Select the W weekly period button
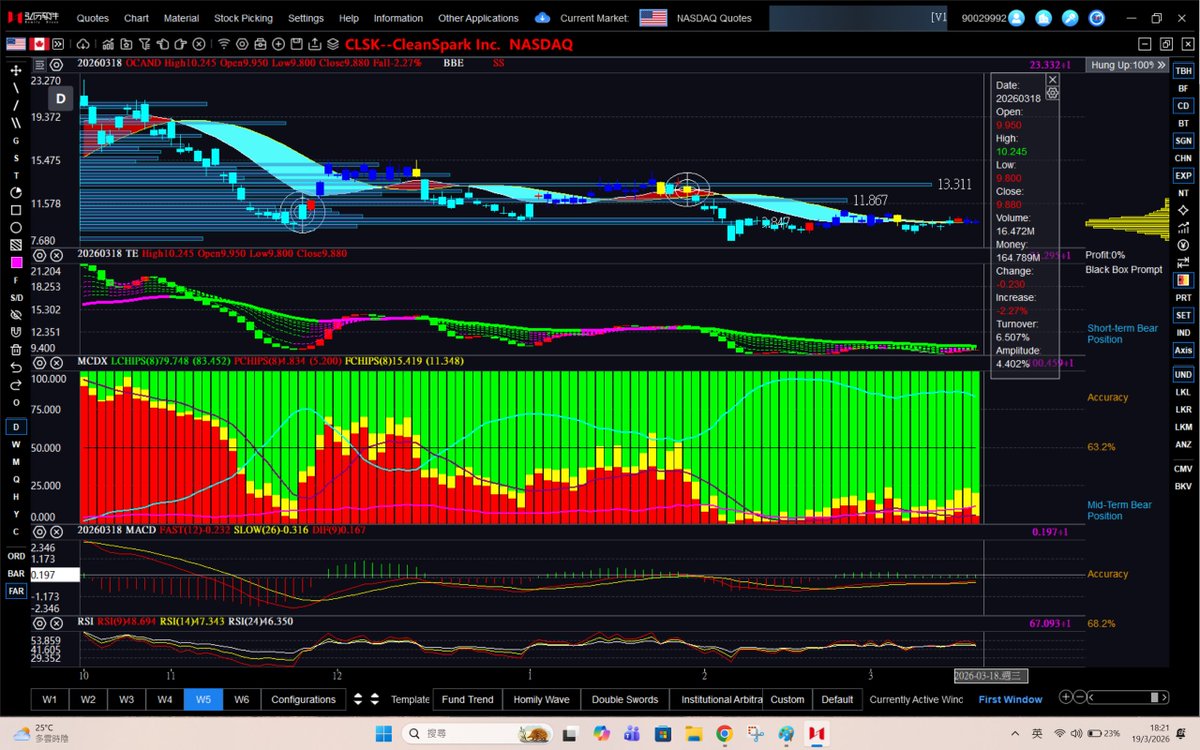 [16, 445]
